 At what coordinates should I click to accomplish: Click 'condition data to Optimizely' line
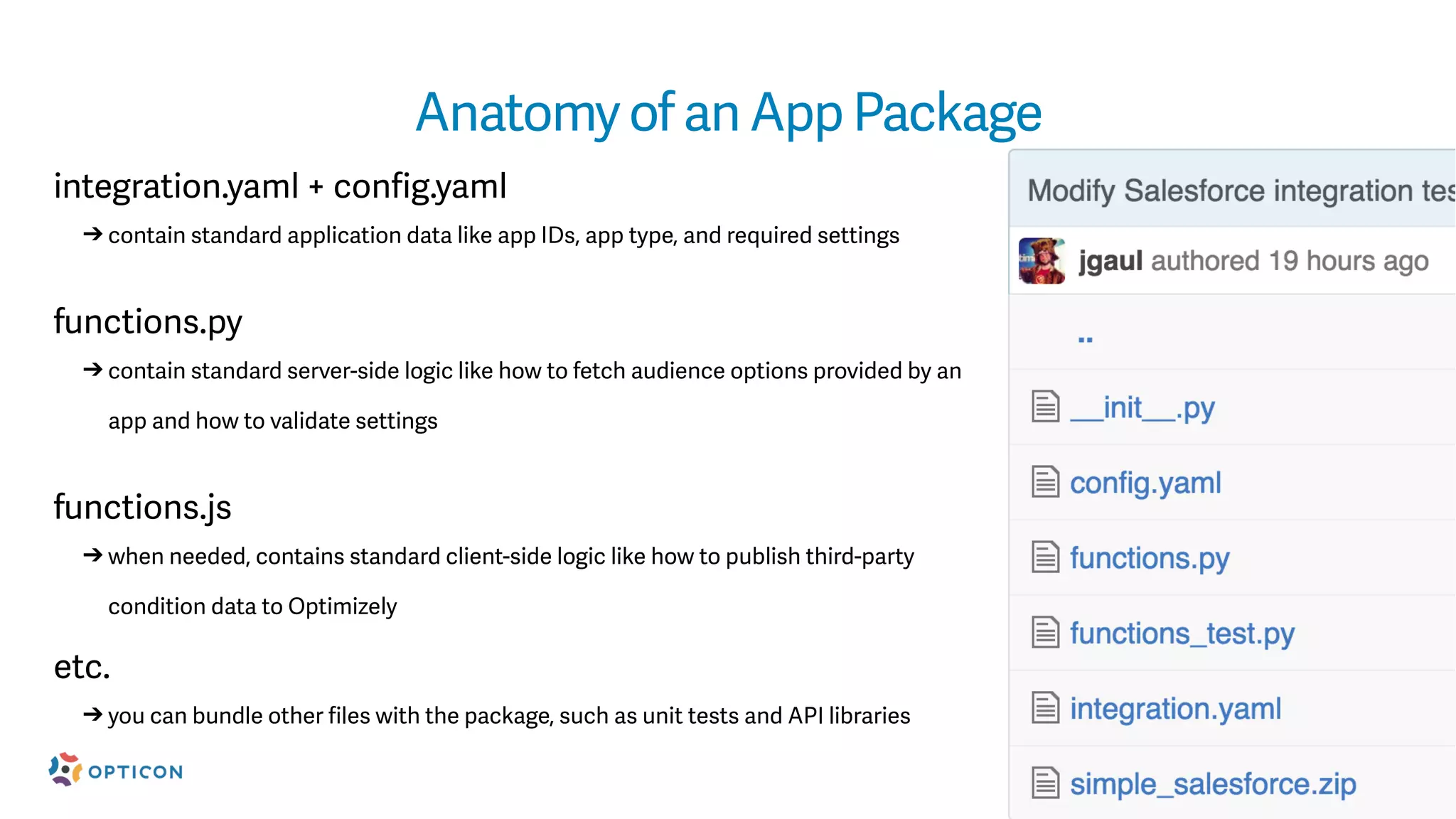tap(252, 606)
